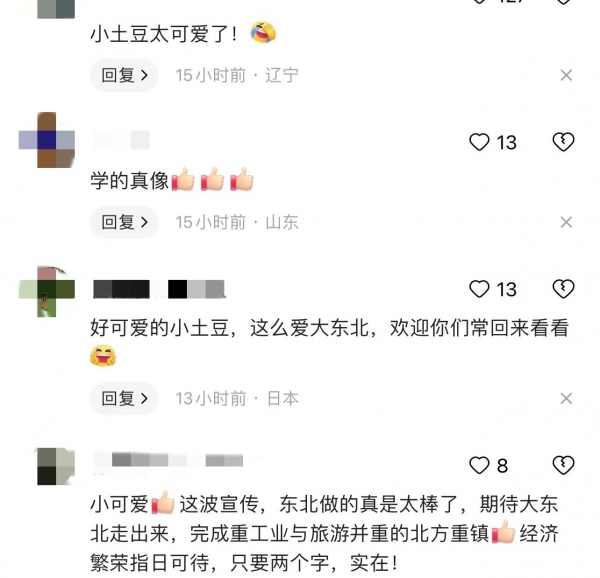Reply to the 学的真像 comment from 山东

[124, 222]
